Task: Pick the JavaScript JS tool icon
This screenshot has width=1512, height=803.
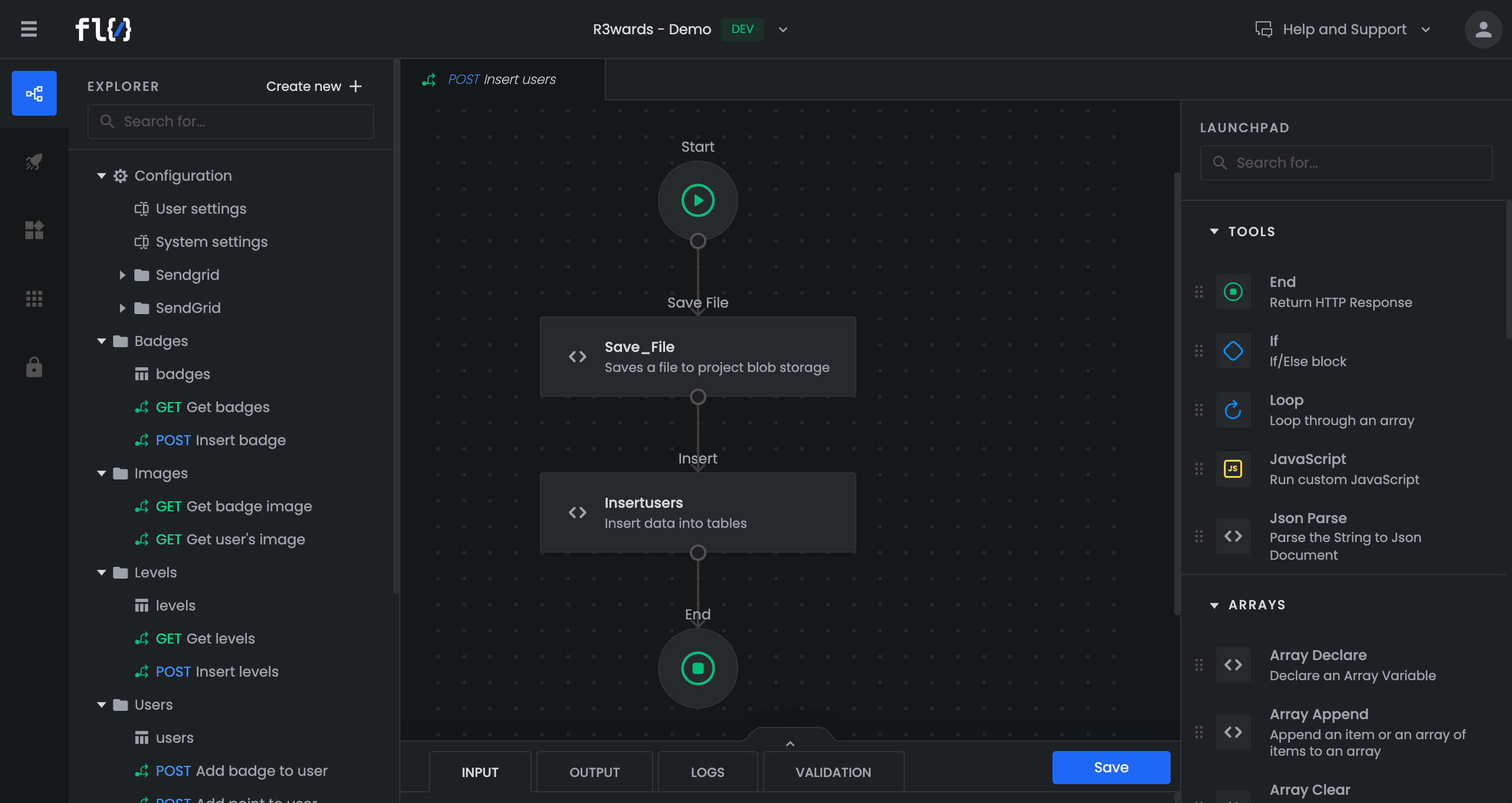Action: (1233, 469)
